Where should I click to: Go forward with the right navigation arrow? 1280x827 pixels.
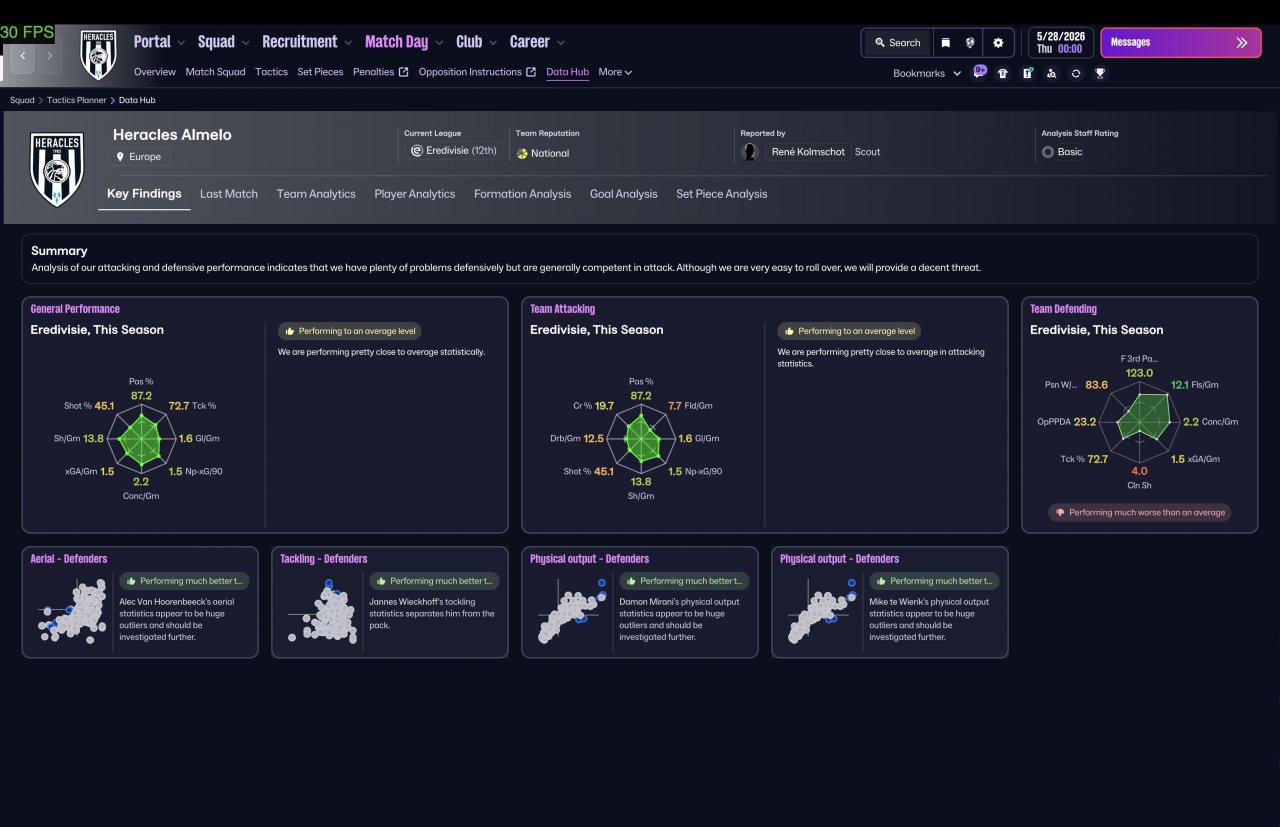pyautogui.click(x=50, y=56)
